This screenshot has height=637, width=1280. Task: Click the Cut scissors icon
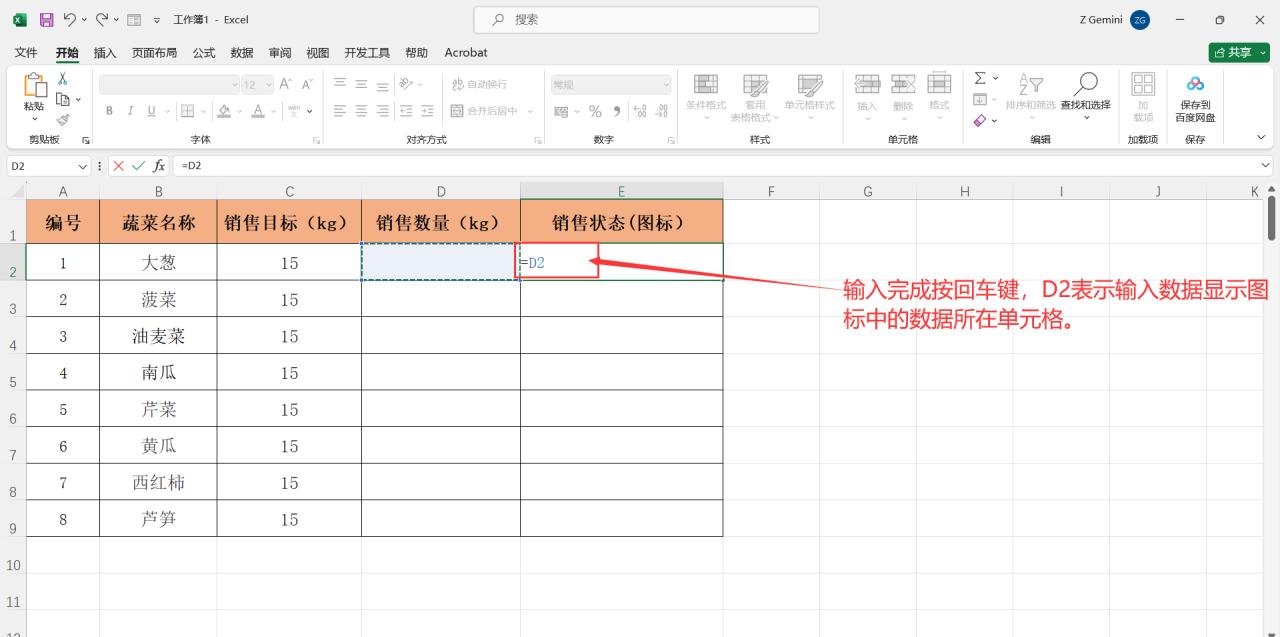[x=62, y=79]
